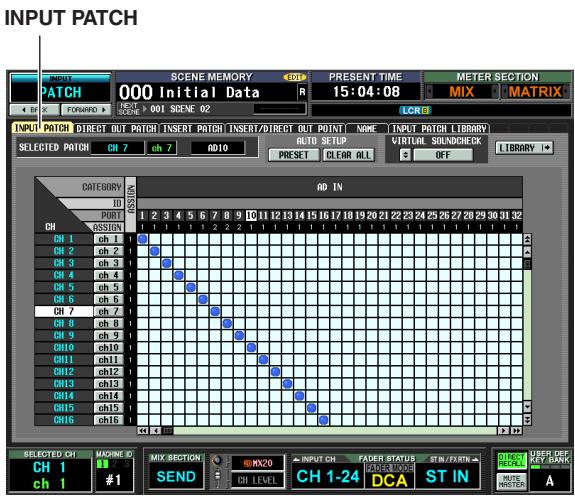575x498 pixels.
Task: Click the knob icon beside MX20
Action: [218, 461]
